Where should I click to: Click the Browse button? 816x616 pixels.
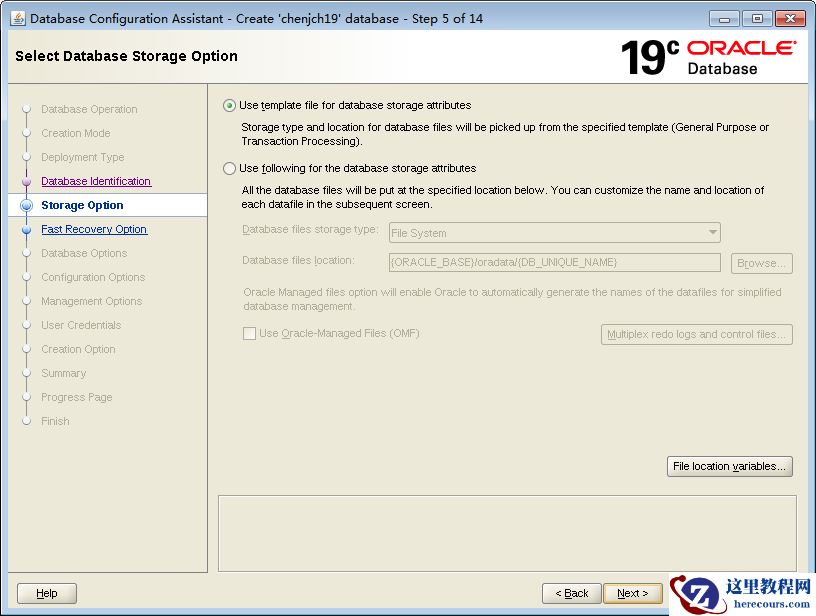[x=761, y=263]
